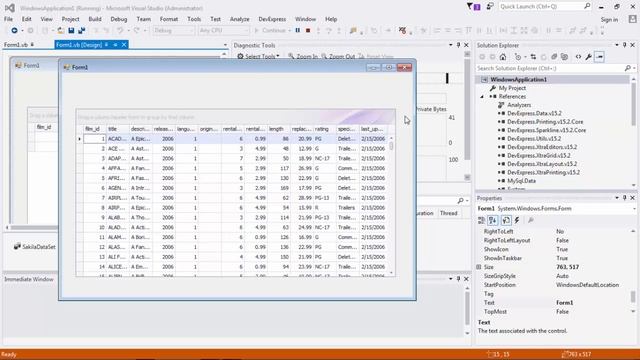Screen dimensions: 640x360
Task: Open Any CPU platform dropdown
Action: [x=224, y=31]
